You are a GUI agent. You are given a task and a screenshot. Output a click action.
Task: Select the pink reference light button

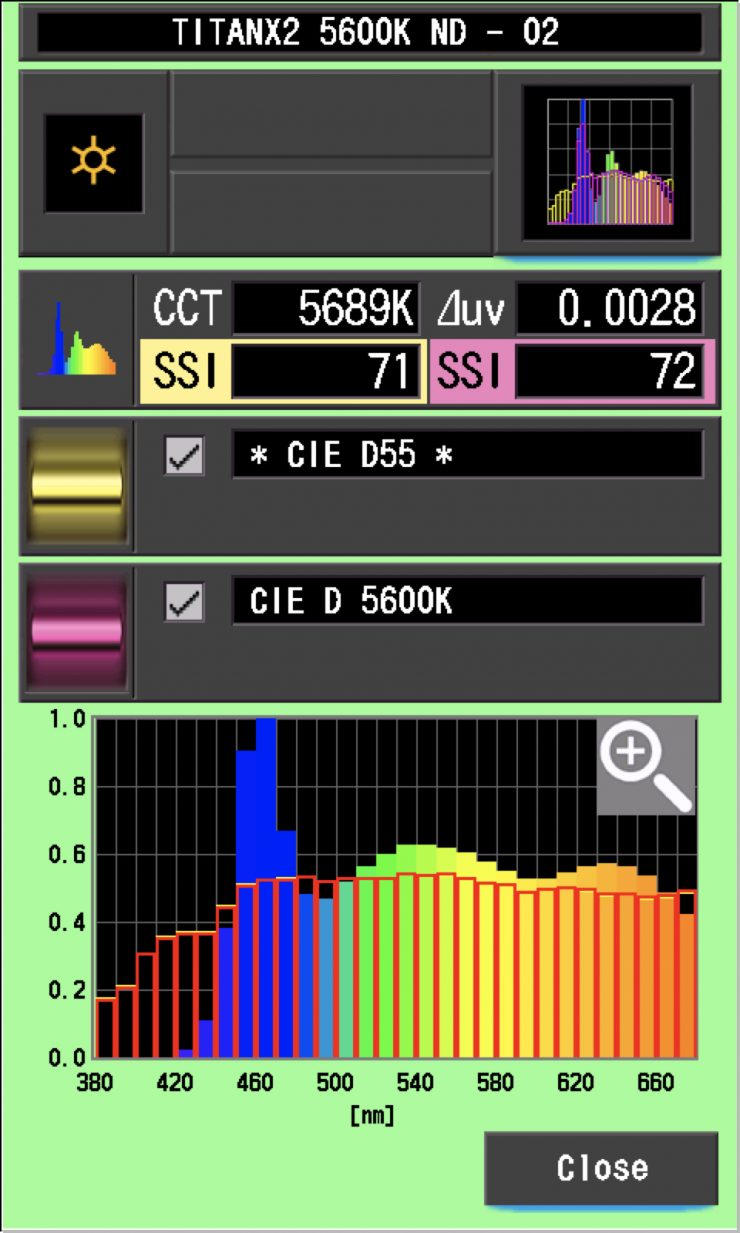77,633
